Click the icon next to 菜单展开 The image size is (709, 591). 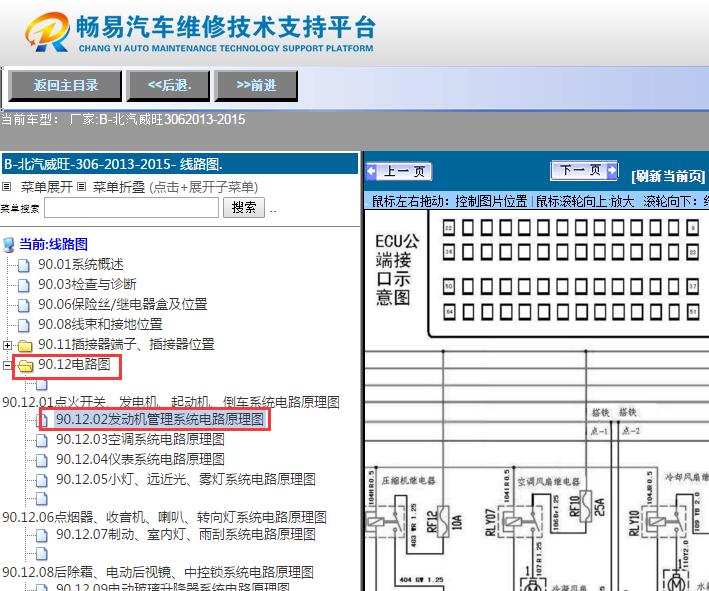click(6, 186)
